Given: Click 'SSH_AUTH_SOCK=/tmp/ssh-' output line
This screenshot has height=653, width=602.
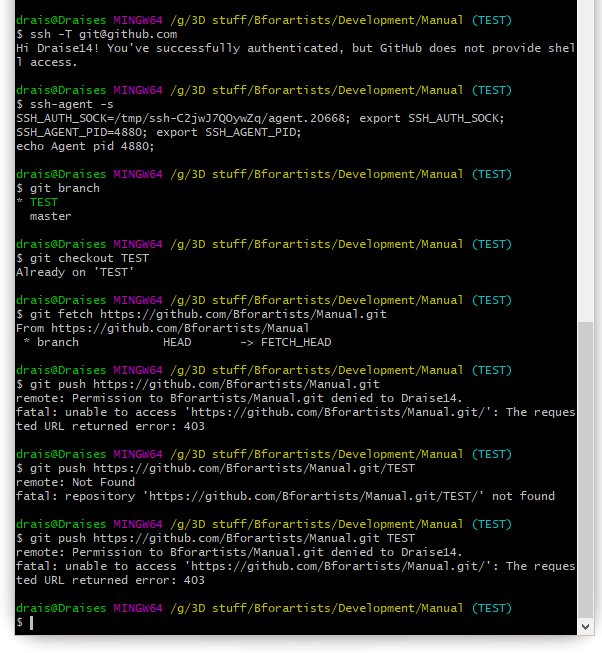Looking at the screenshot, I should click(x=260, y=118).
